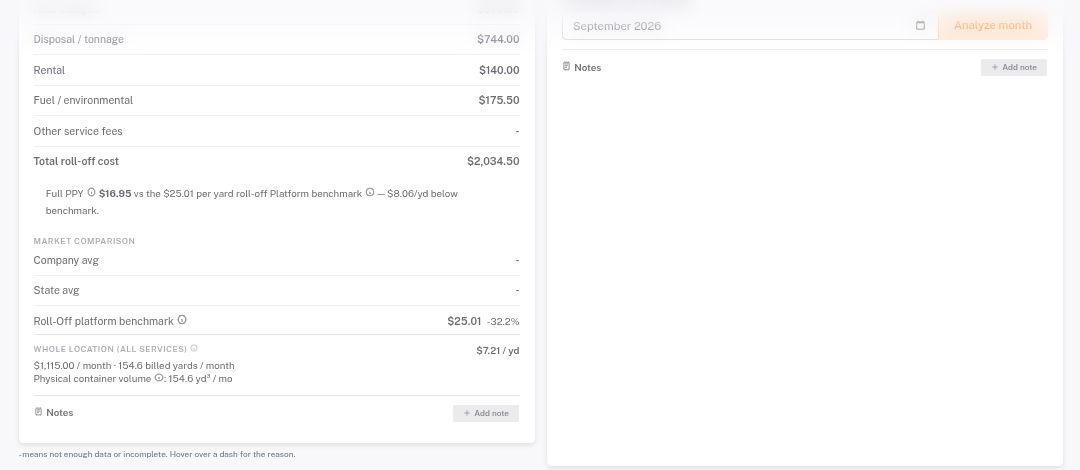Click the Other service fees label

coord(78,131)
